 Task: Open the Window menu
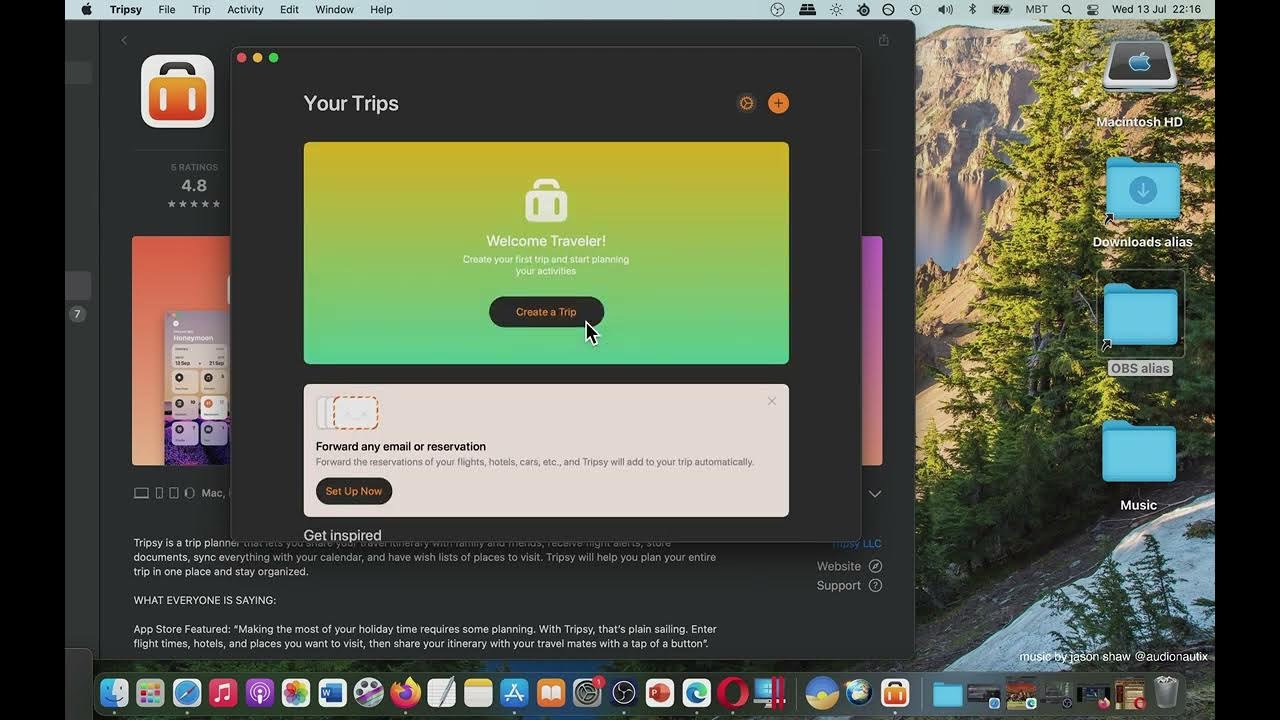[334, 9]
